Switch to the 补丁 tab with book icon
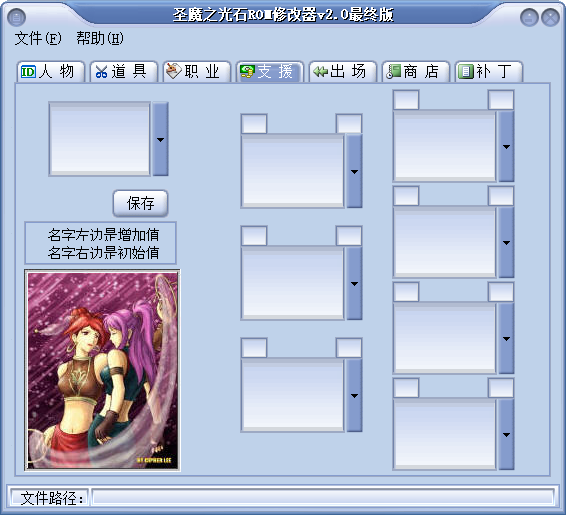Screen dimensions: 566x515 click(489, 71)
